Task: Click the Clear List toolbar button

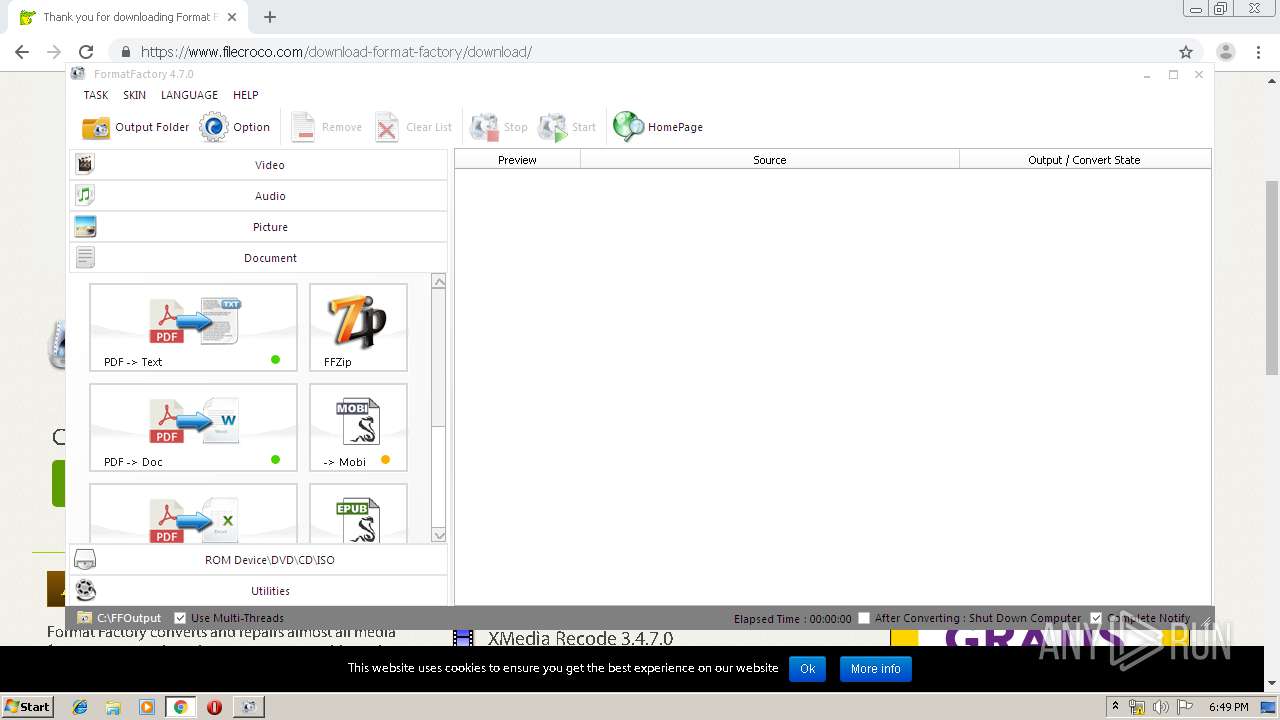Action: coord(413,127)
